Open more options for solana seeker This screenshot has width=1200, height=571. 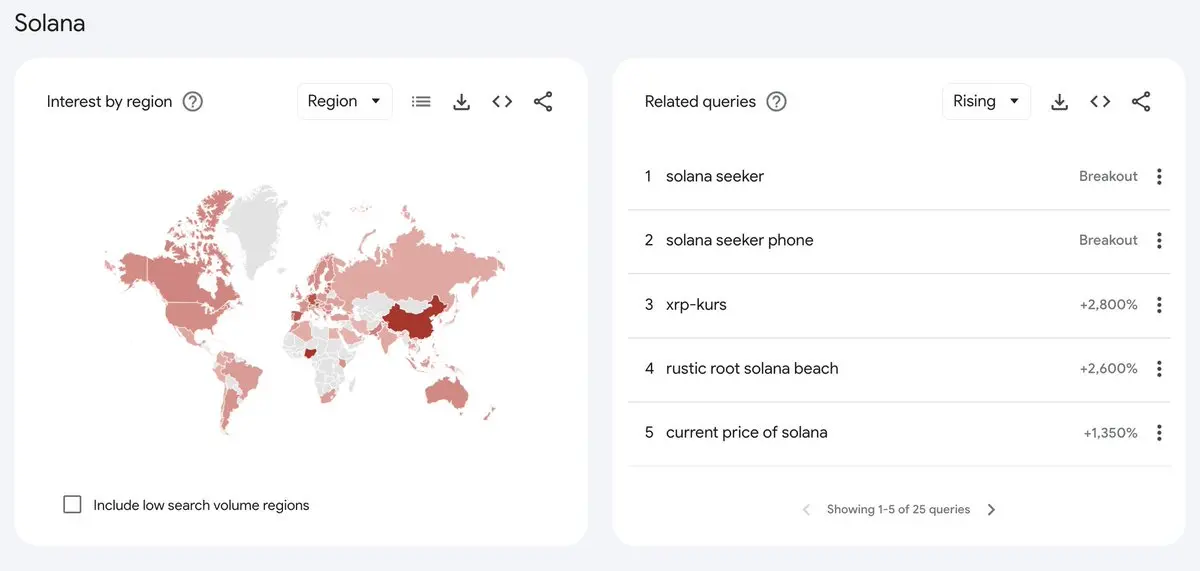coord(1159,177)
